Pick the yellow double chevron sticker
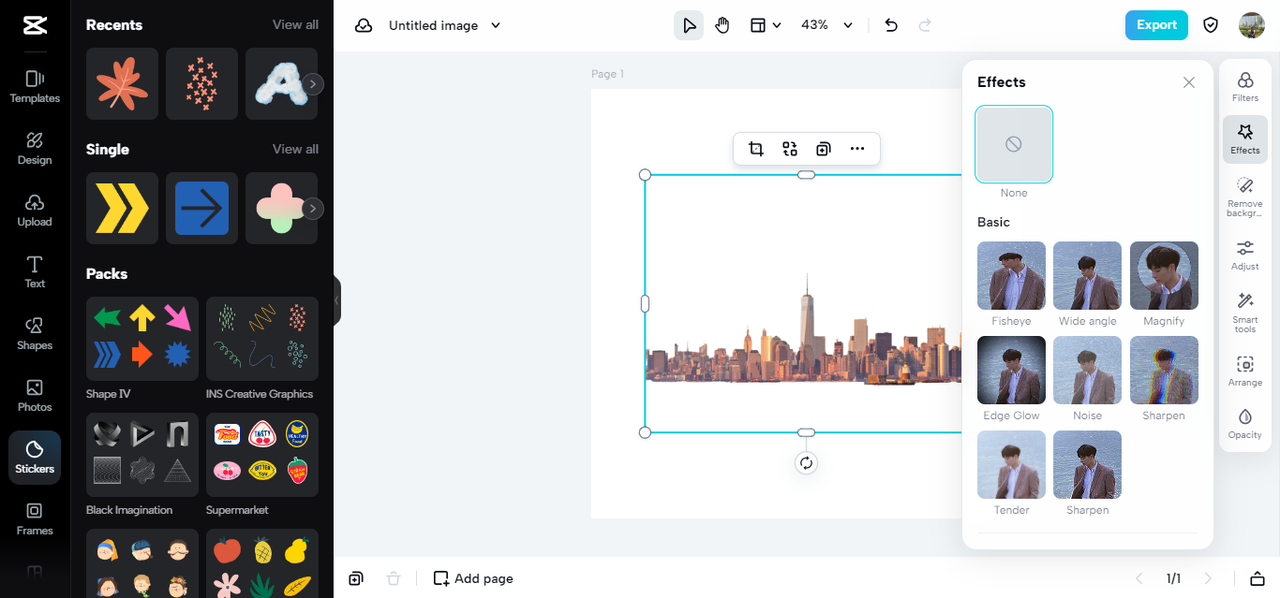The width and height of the screenshot is (1280, 598). tap(122, 208)
